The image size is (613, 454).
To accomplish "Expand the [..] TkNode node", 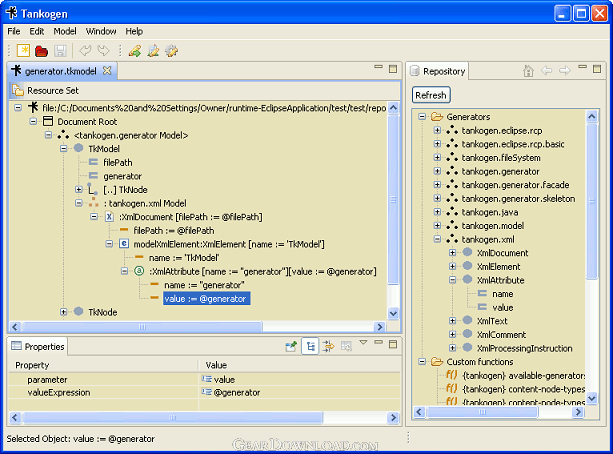I will click(x=79, y=189).
